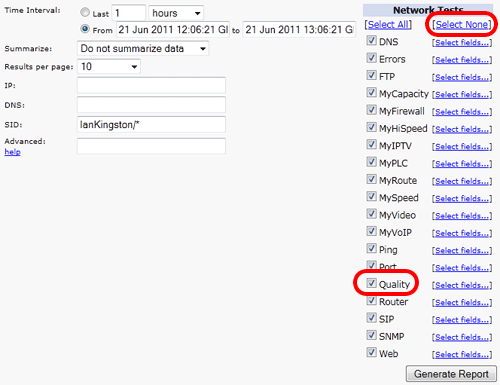Uncheck the MyPLC test checkbox
The height and width of the screenshot is (385, 500).
(371, 162)
